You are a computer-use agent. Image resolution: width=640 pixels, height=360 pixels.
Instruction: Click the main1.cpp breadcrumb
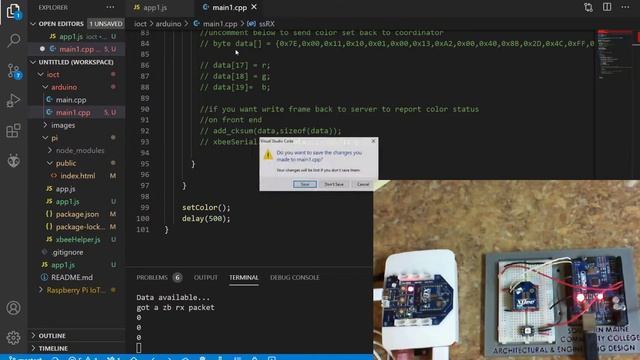coord(220,24)
